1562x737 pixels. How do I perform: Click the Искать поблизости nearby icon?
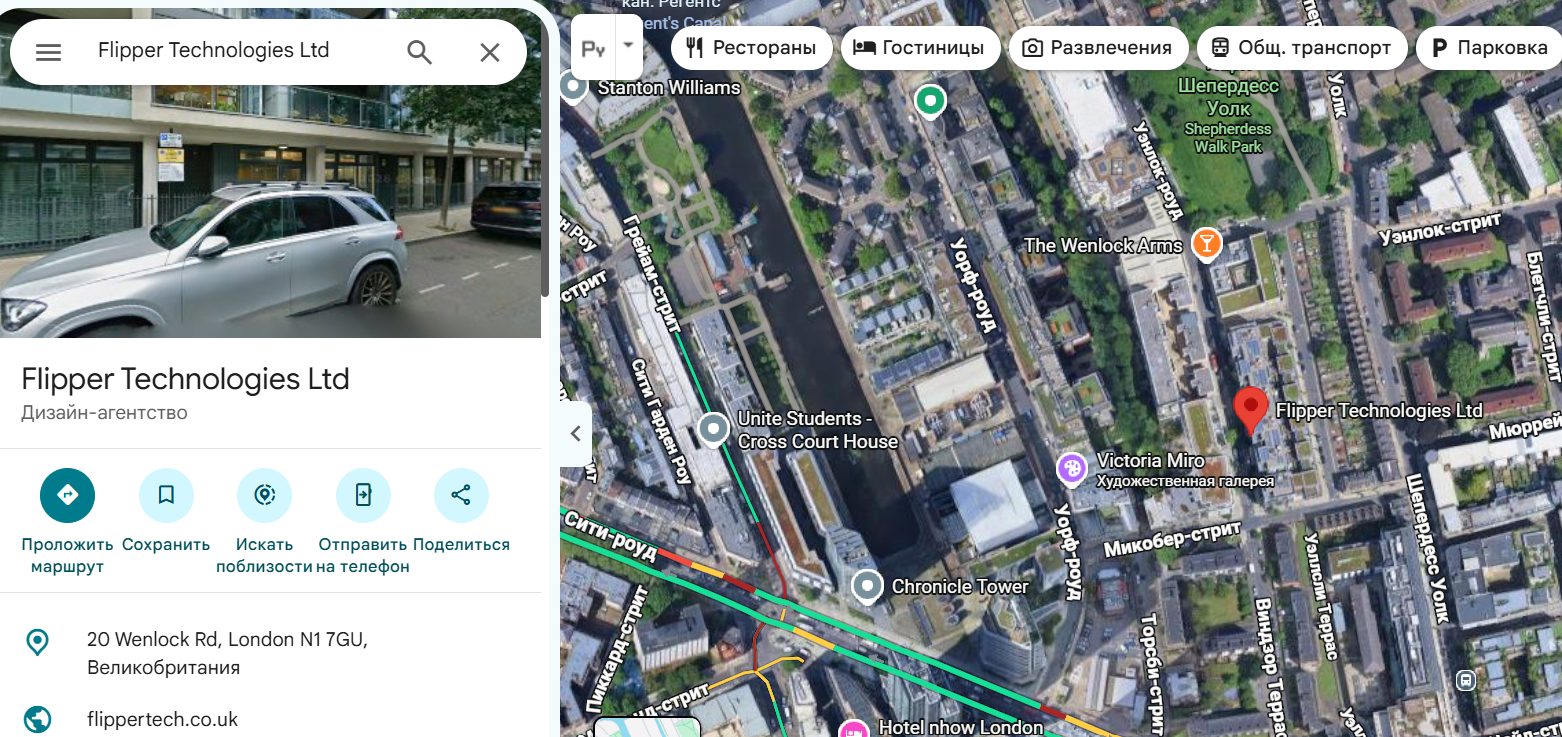click(264, 495)
